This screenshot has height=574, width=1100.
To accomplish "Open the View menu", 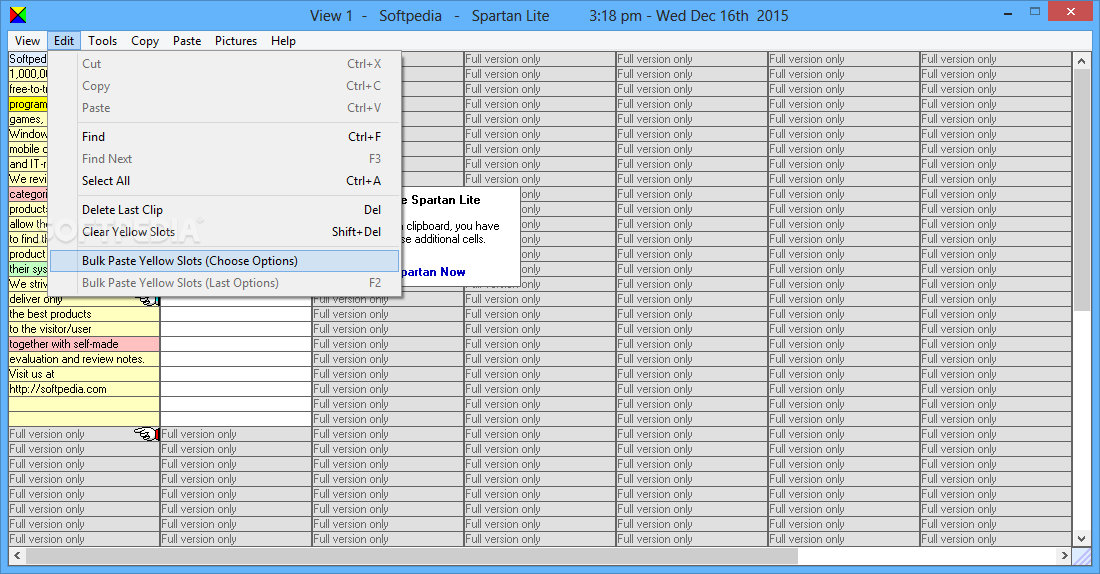I will tap(27, 41).
